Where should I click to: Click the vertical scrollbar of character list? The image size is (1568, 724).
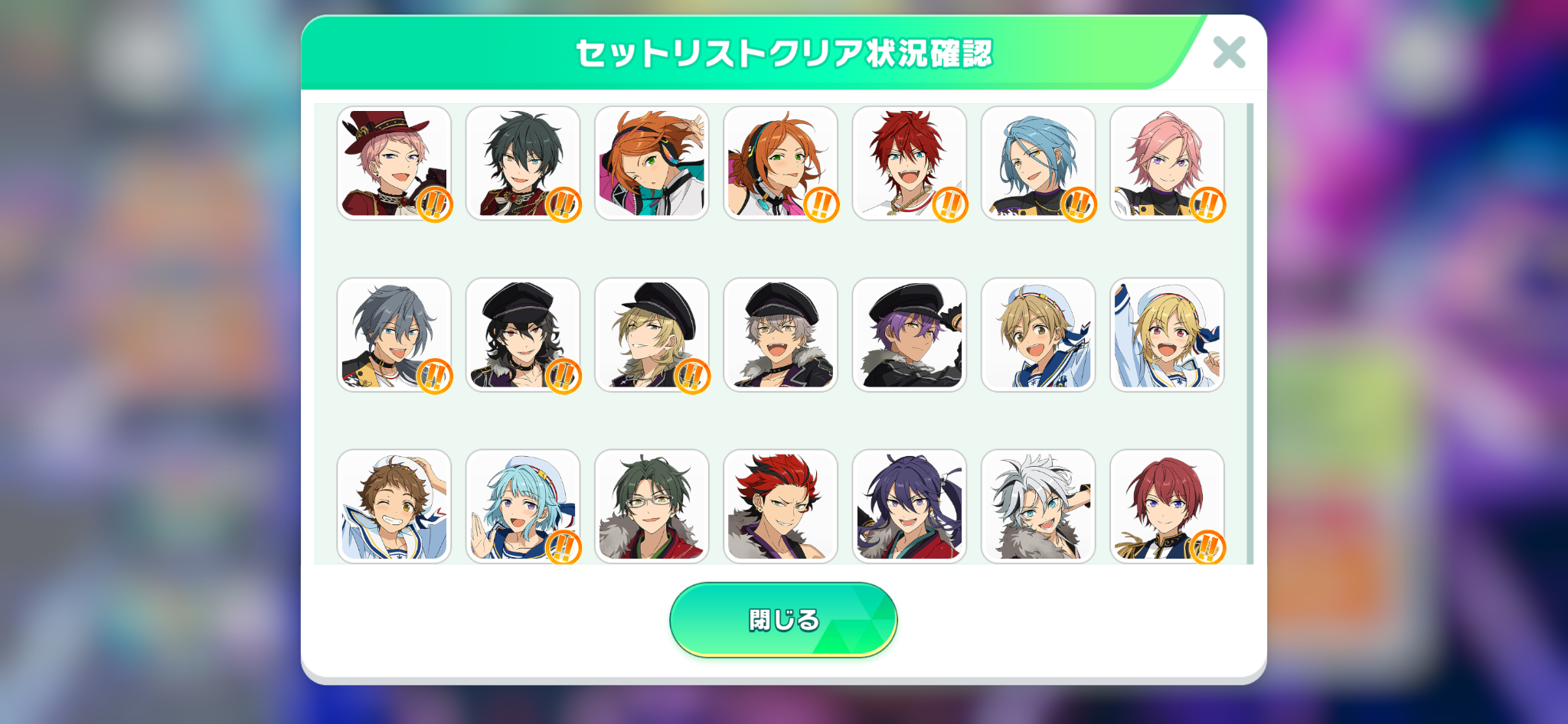coord(1250,334)
